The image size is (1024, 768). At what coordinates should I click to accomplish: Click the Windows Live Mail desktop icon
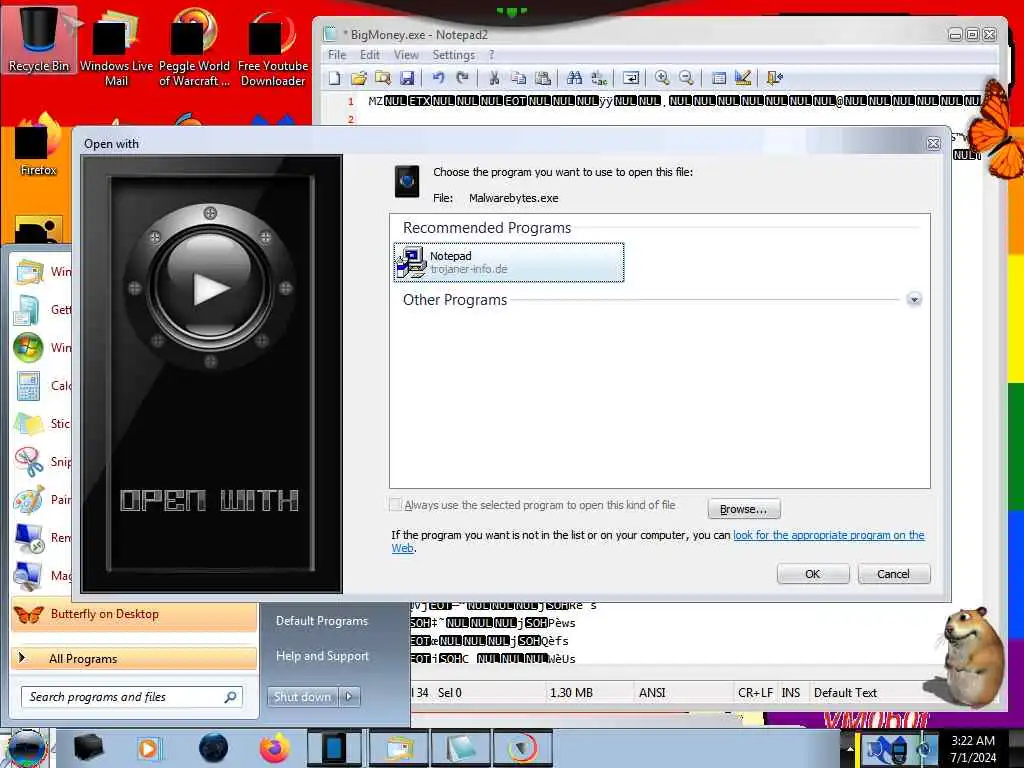coord(116,47)
